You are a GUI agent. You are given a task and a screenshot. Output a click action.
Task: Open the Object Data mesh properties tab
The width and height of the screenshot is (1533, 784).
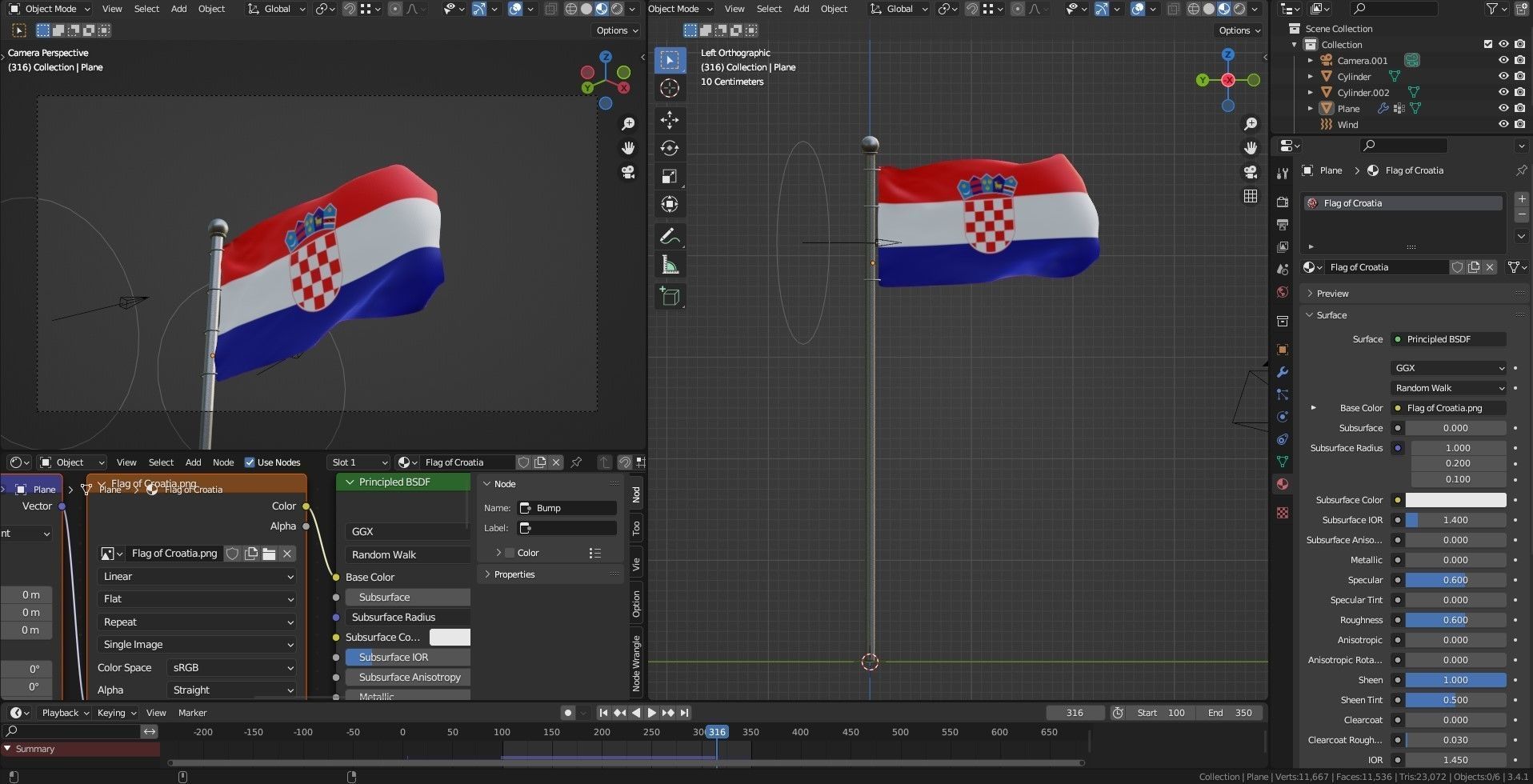(1283, 462)
